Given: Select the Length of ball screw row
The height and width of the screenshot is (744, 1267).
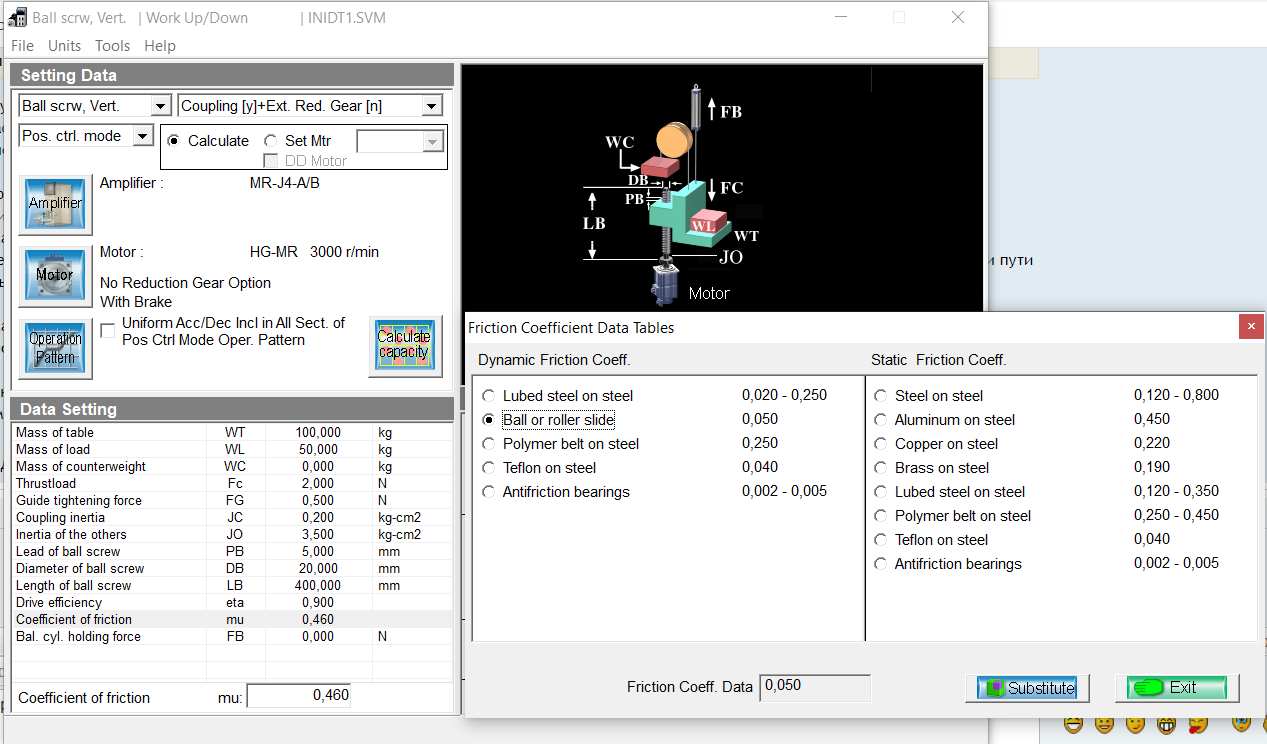Looking at the screenshot, I should (232, 586).
